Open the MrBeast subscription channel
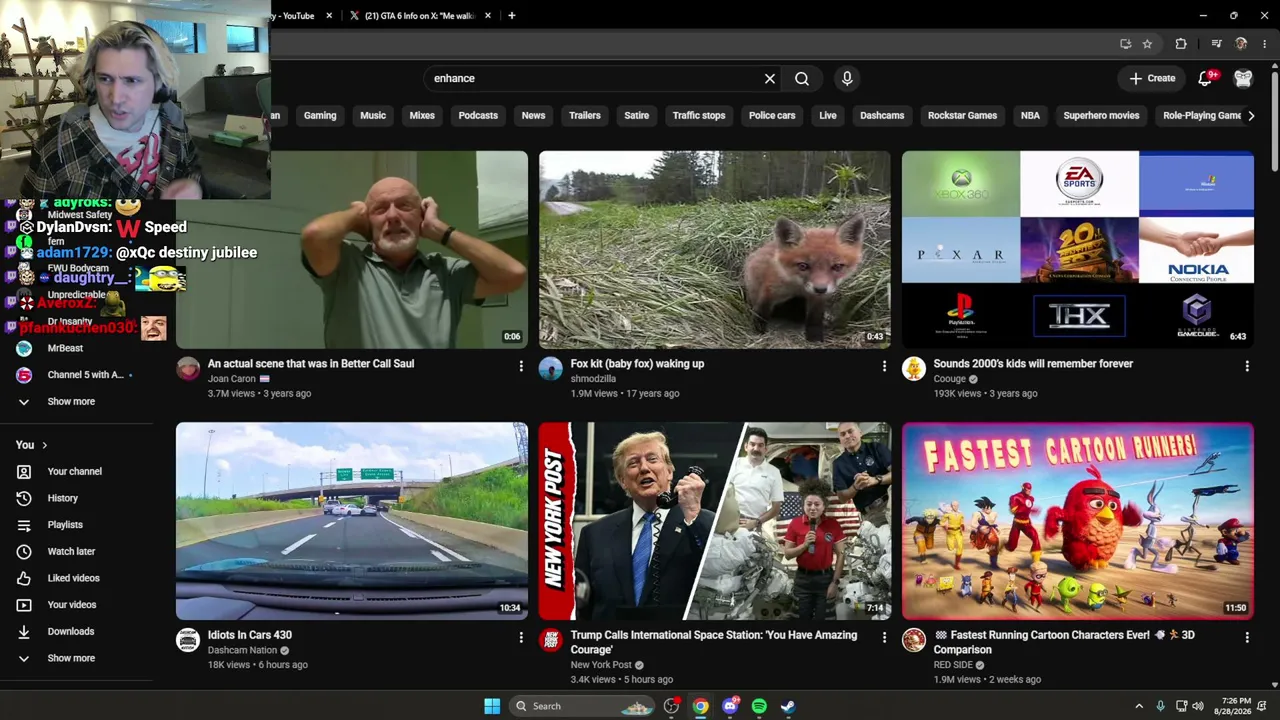Screen dimensions: 1280x720 pos(65,348)
